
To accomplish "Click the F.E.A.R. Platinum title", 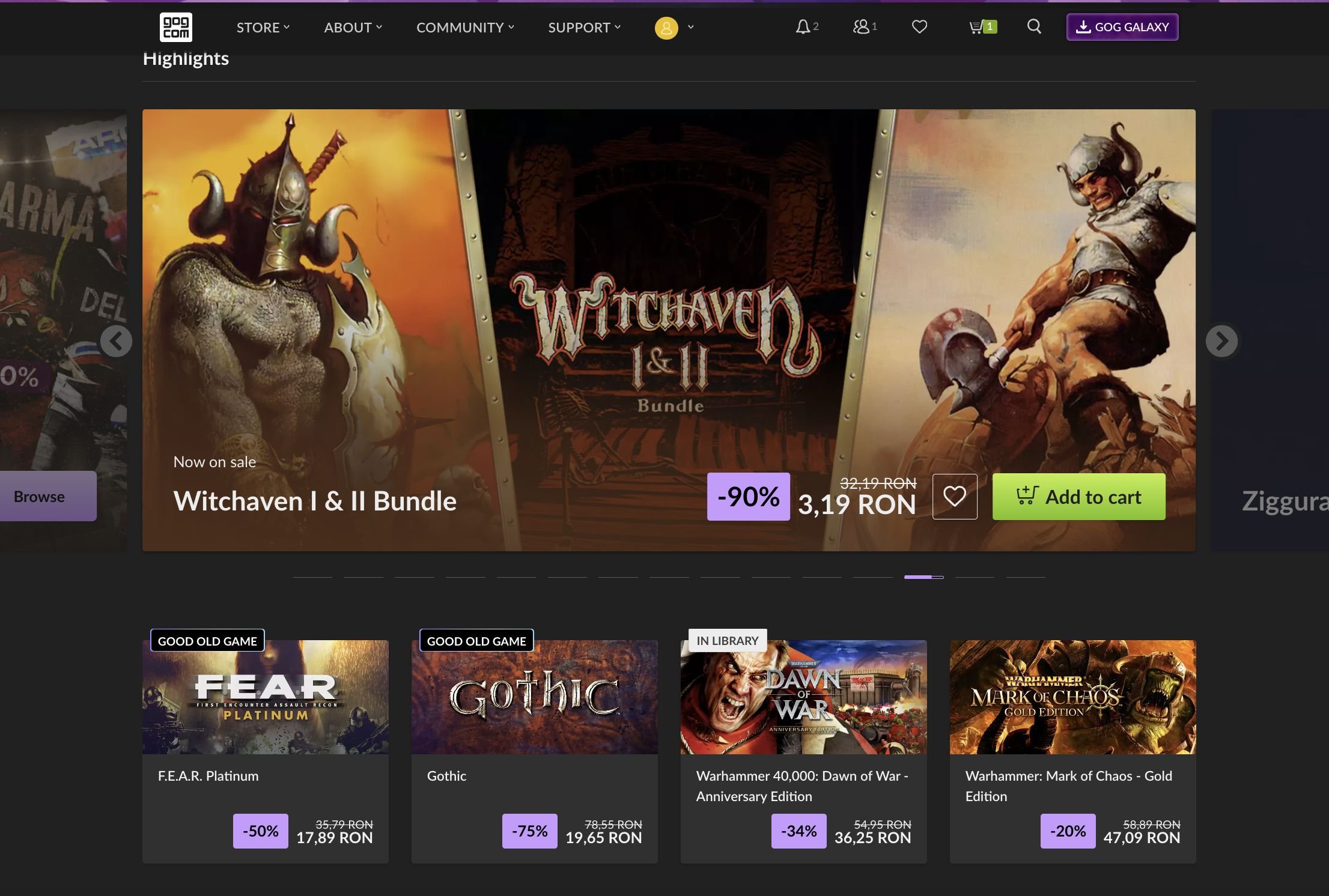I will [x=208, y=776].
